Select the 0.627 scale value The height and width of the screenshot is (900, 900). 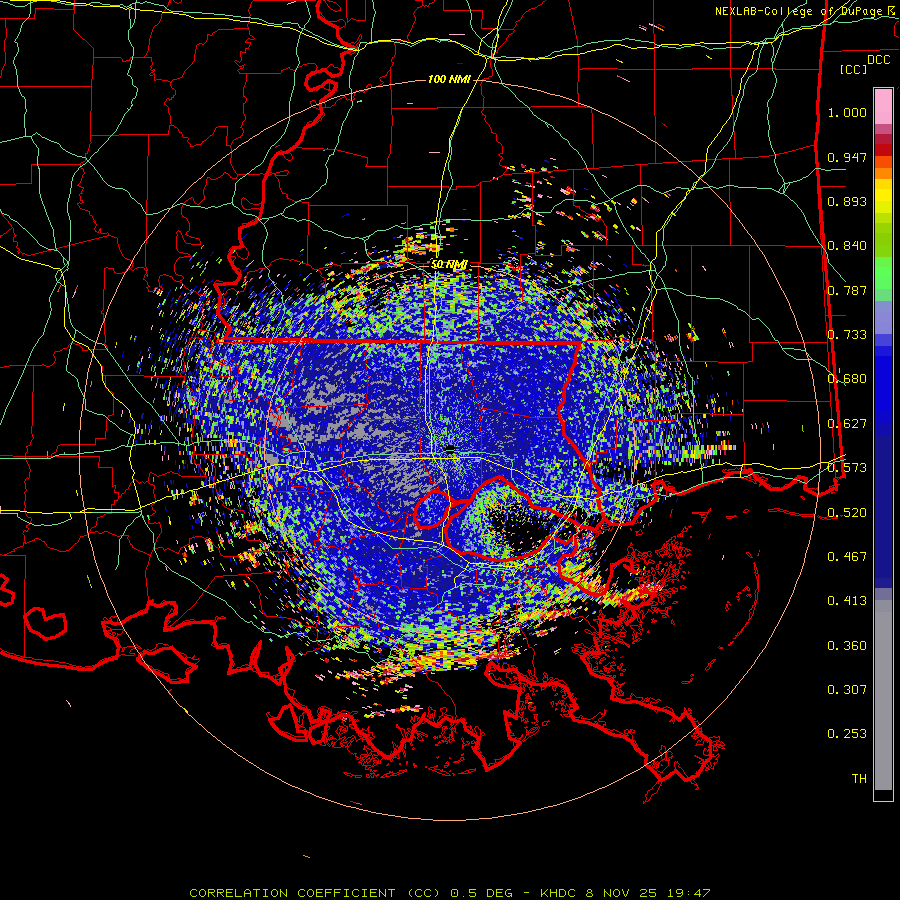[847, 424]
